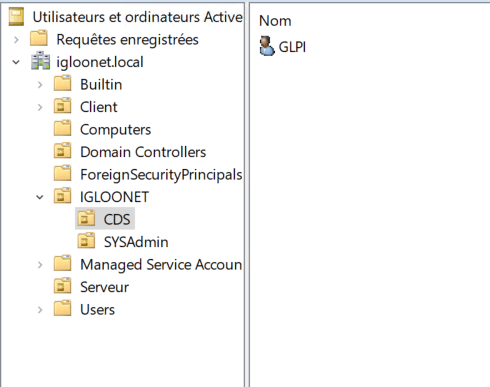Select the GLPI user name text
This screenshot has width=490, height=387.
pos(292,47)
